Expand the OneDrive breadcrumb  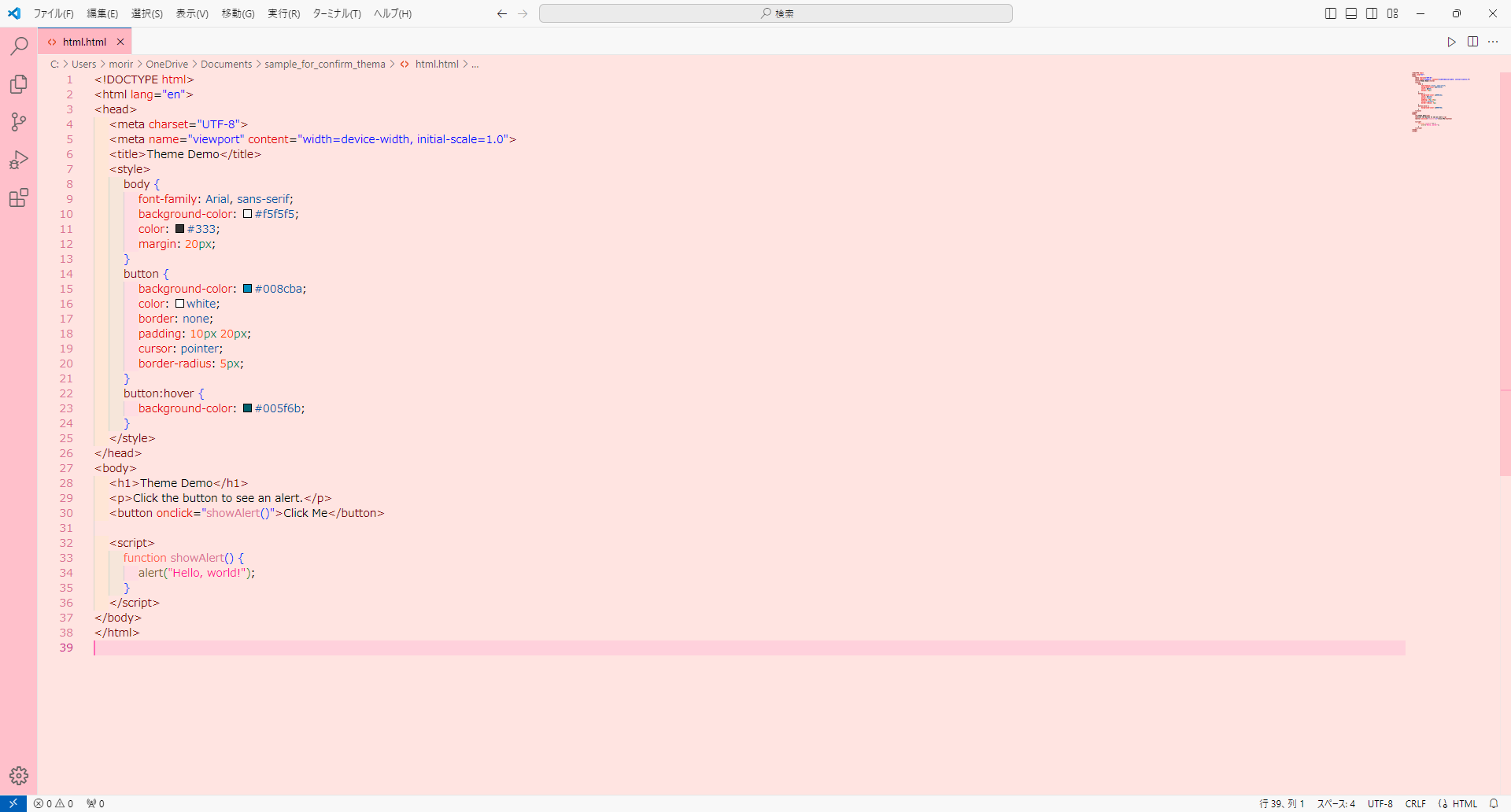point(167,65)
